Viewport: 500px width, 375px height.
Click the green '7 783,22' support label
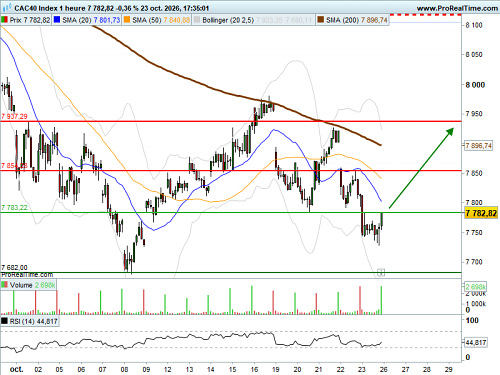[x=14, y=208]
